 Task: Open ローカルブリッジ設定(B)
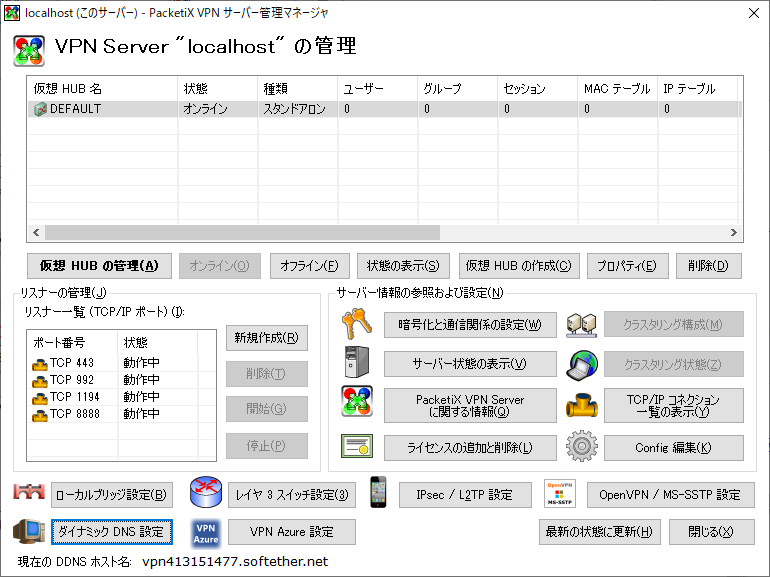coord(111,495)
